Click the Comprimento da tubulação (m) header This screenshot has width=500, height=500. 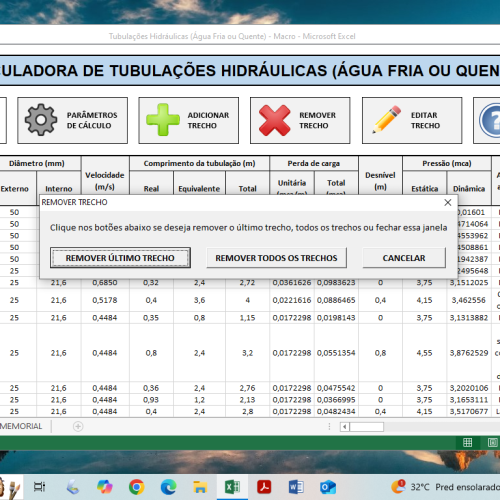pos(199,163)
